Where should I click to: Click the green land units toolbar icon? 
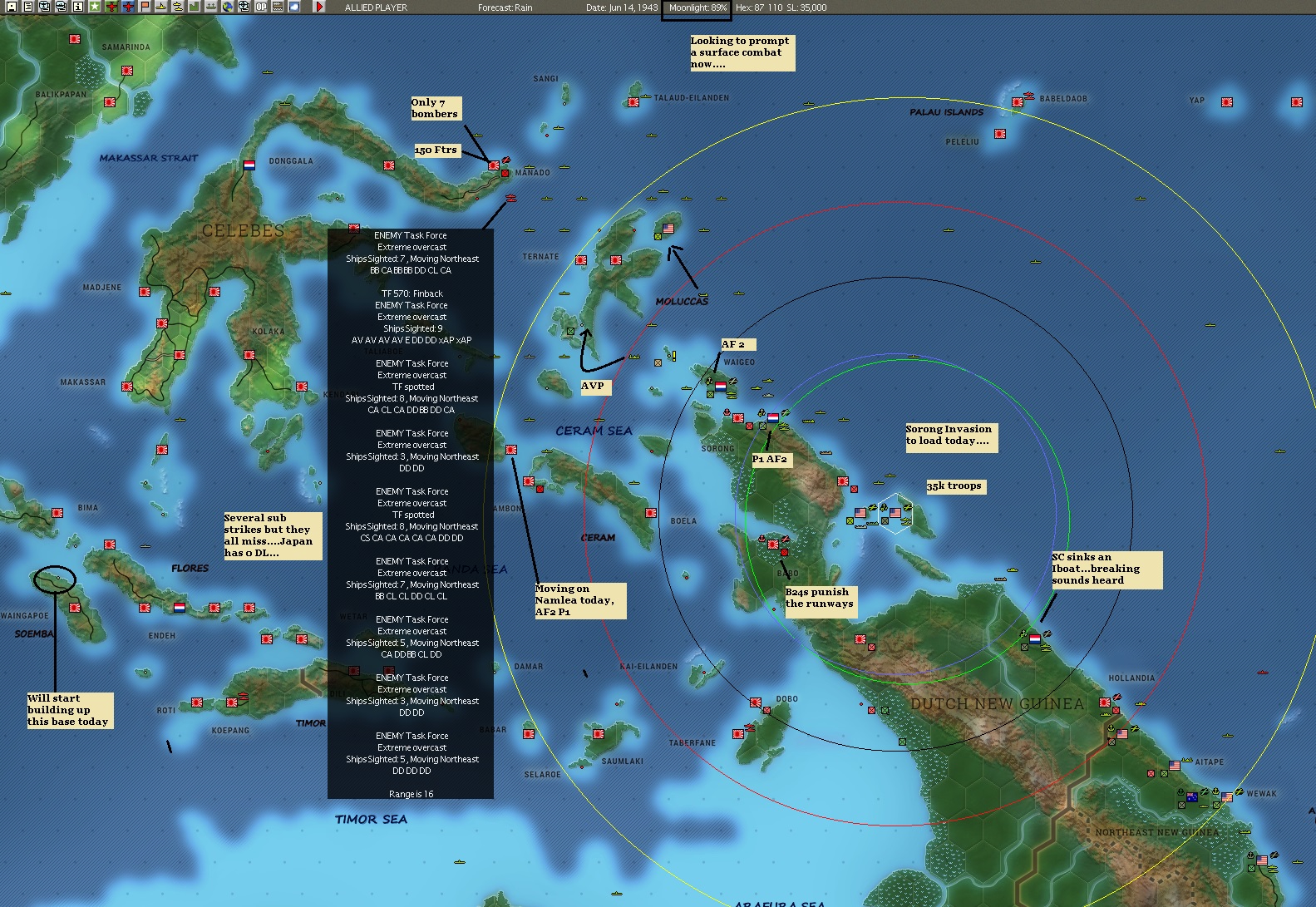point(194,7)
